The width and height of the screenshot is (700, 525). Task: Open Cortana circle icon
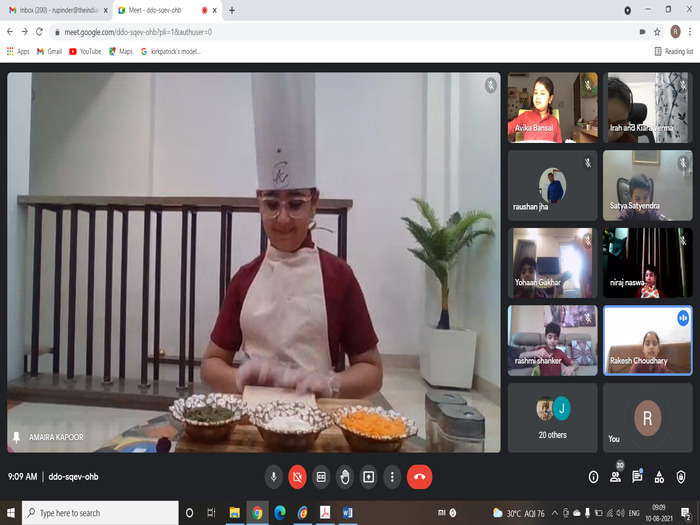(189, 513)
